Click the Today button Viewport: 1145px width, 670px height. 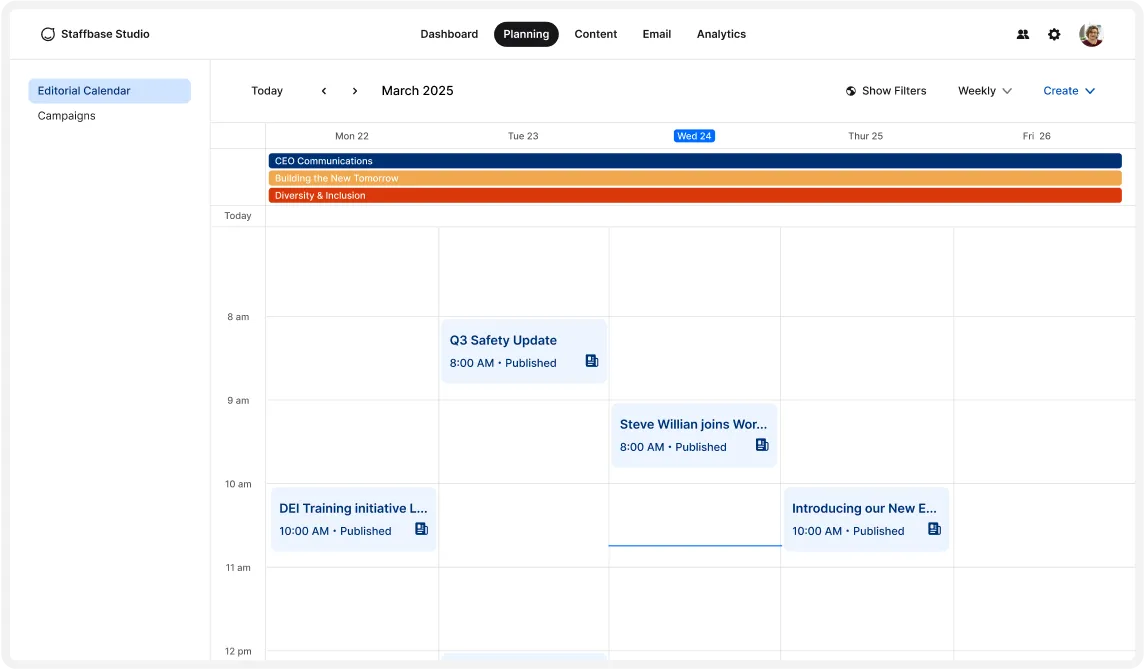click(x=267, y=90)
